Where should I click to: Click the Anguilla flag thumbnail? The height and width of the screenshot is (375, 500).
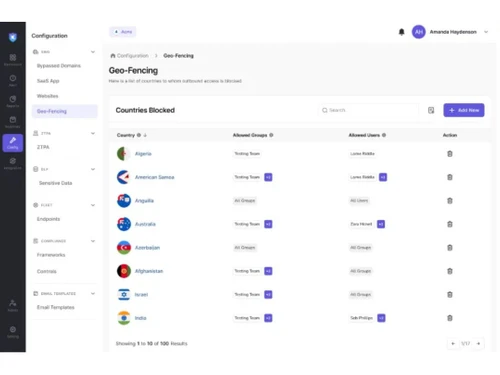click(124, 201)
